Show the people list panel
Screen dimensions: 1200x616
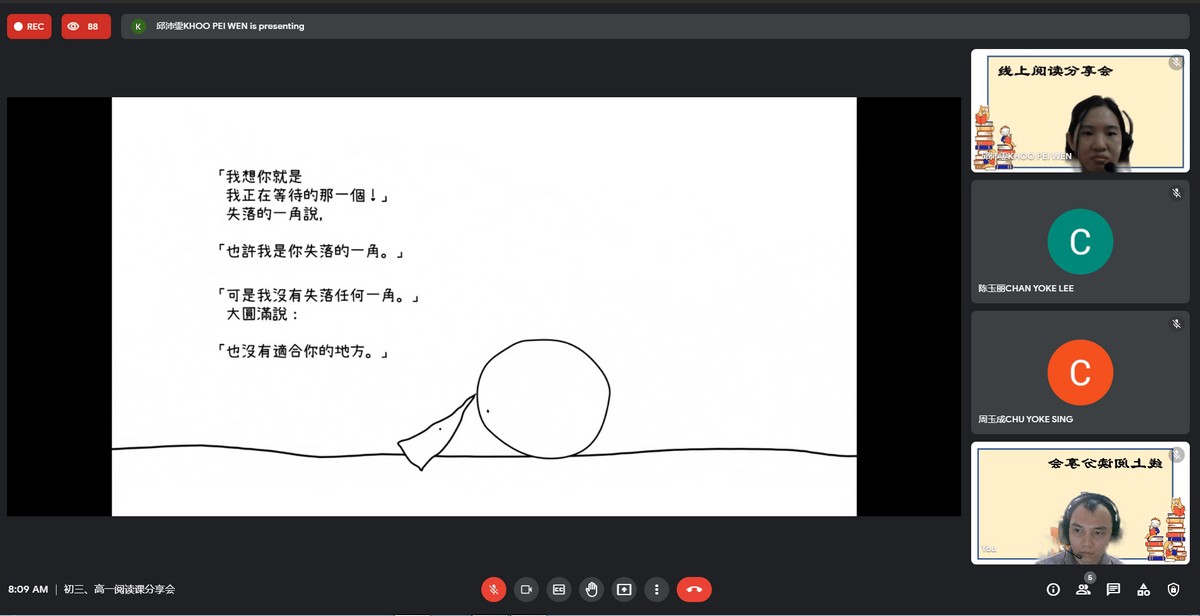1083,590
